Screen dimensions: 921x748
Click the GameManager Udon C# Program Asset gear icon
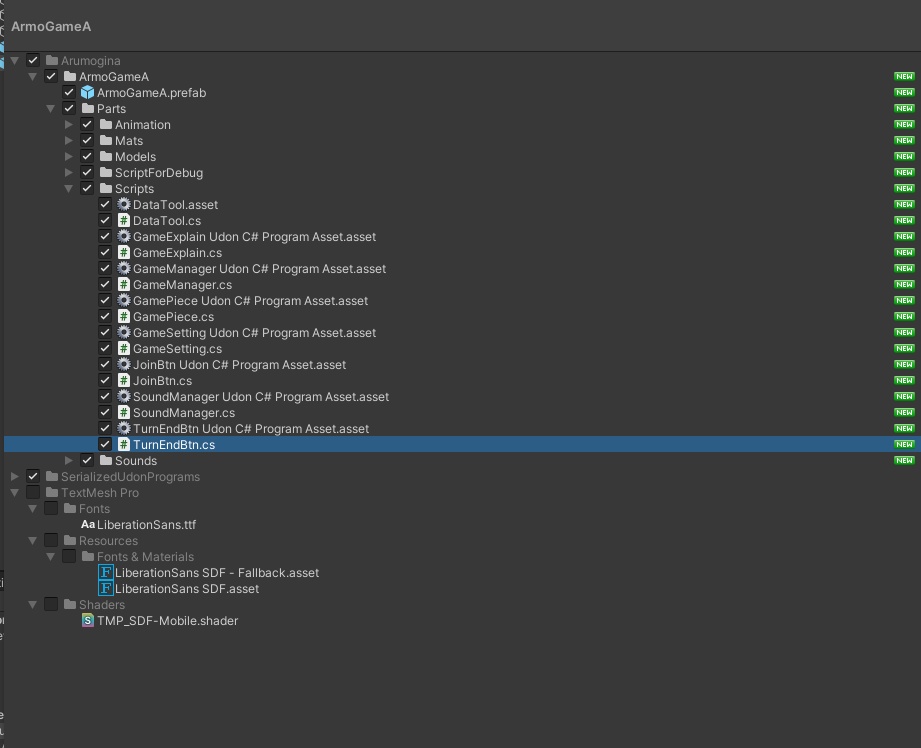click(x=123, y=269)
